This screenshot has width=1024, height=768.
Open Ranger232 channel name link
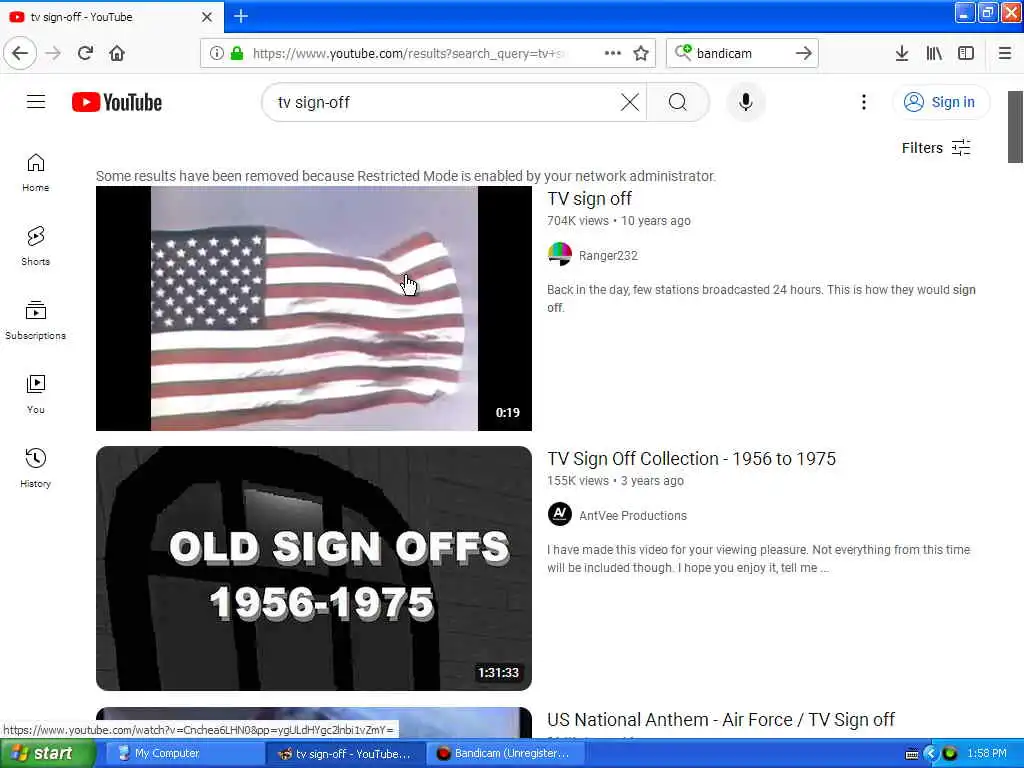pyautogui.click(x=608, y=255)
